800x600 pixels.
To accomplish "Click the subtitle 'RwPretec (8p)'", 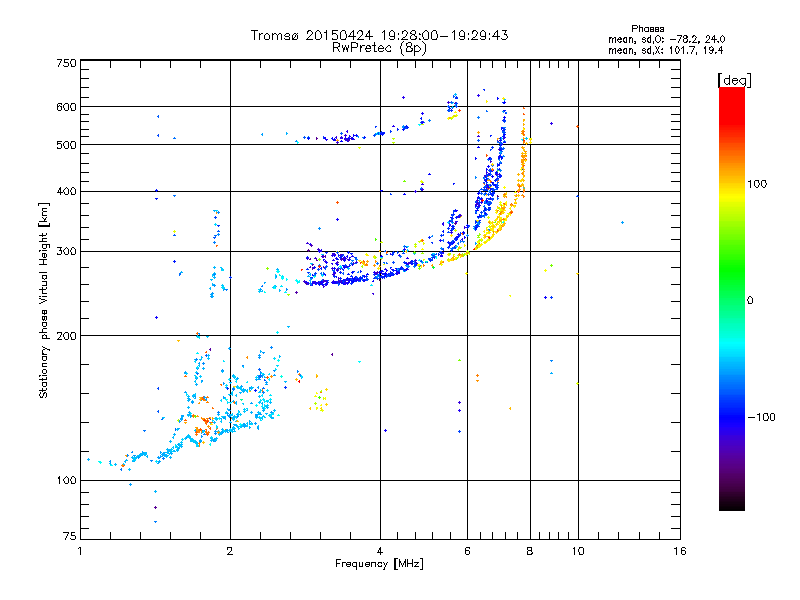I will coord(379,48).
